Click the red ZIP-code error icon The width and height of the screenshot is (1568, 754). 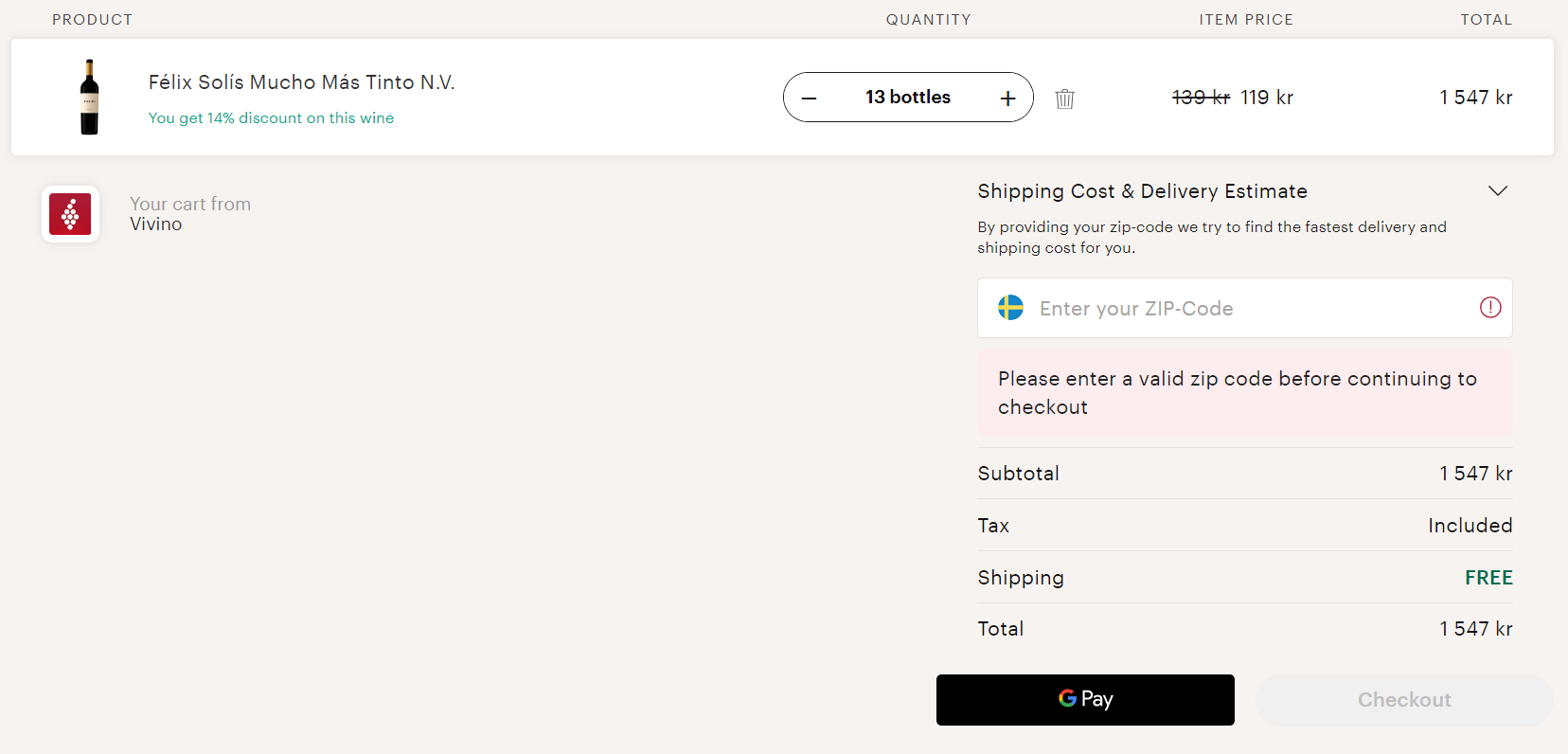pyautogui.click(x=1490, y=307)
